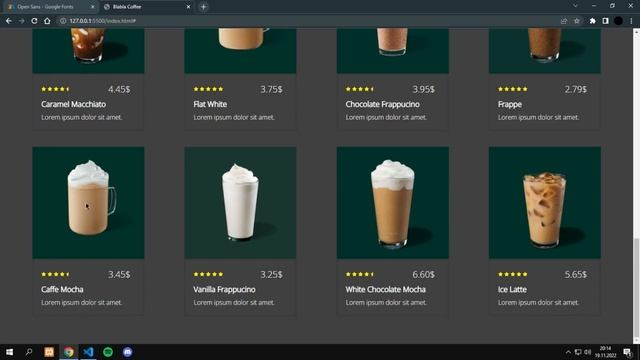This screenshot has height=360, width=640.
Task: Click the White Chocolate Mocha title
Action: coord(386,289)
